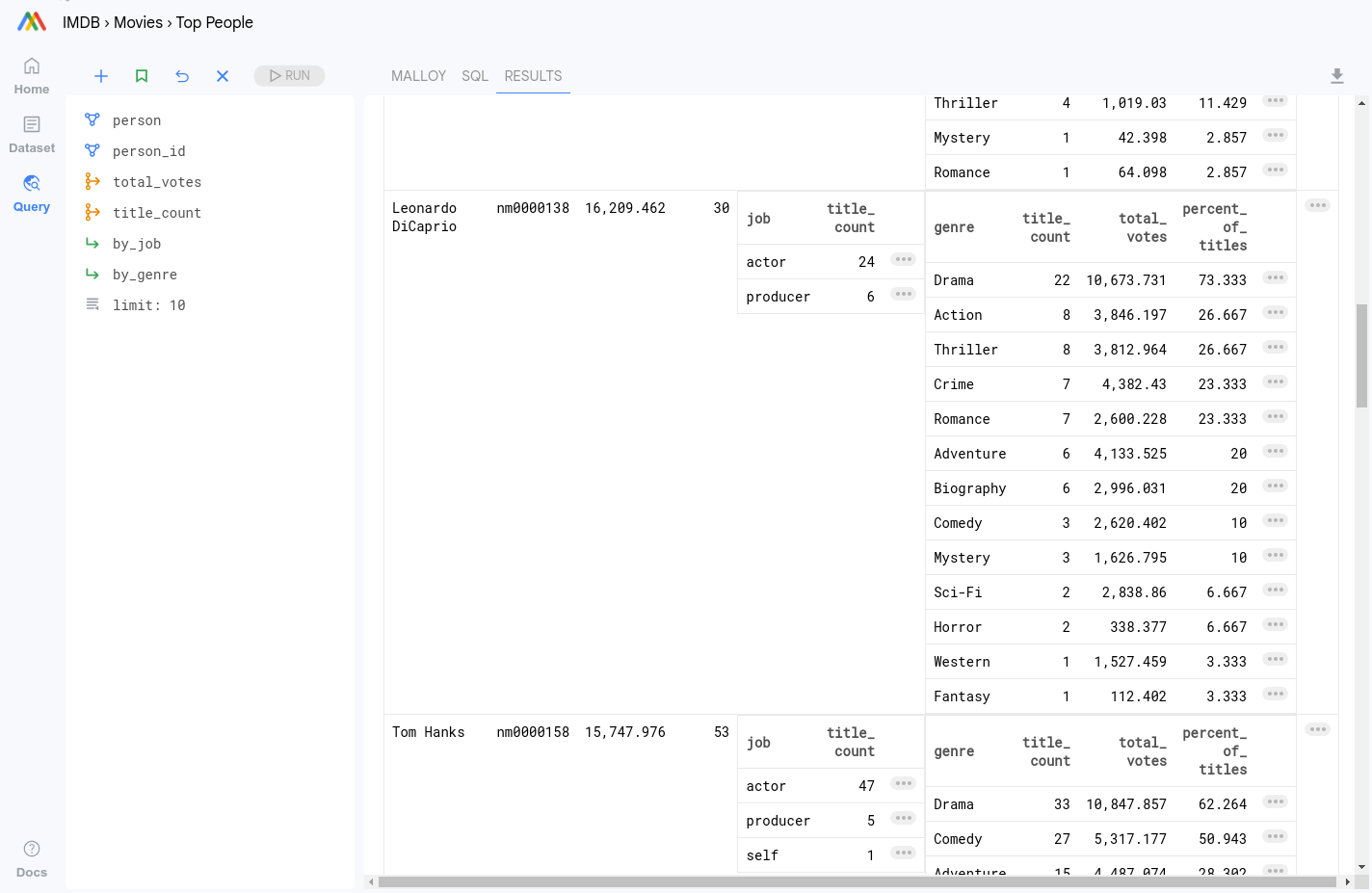
Task: Click the Adventure genre cell for Leonardo DiCaprio
Action: (x=969, y=454)
